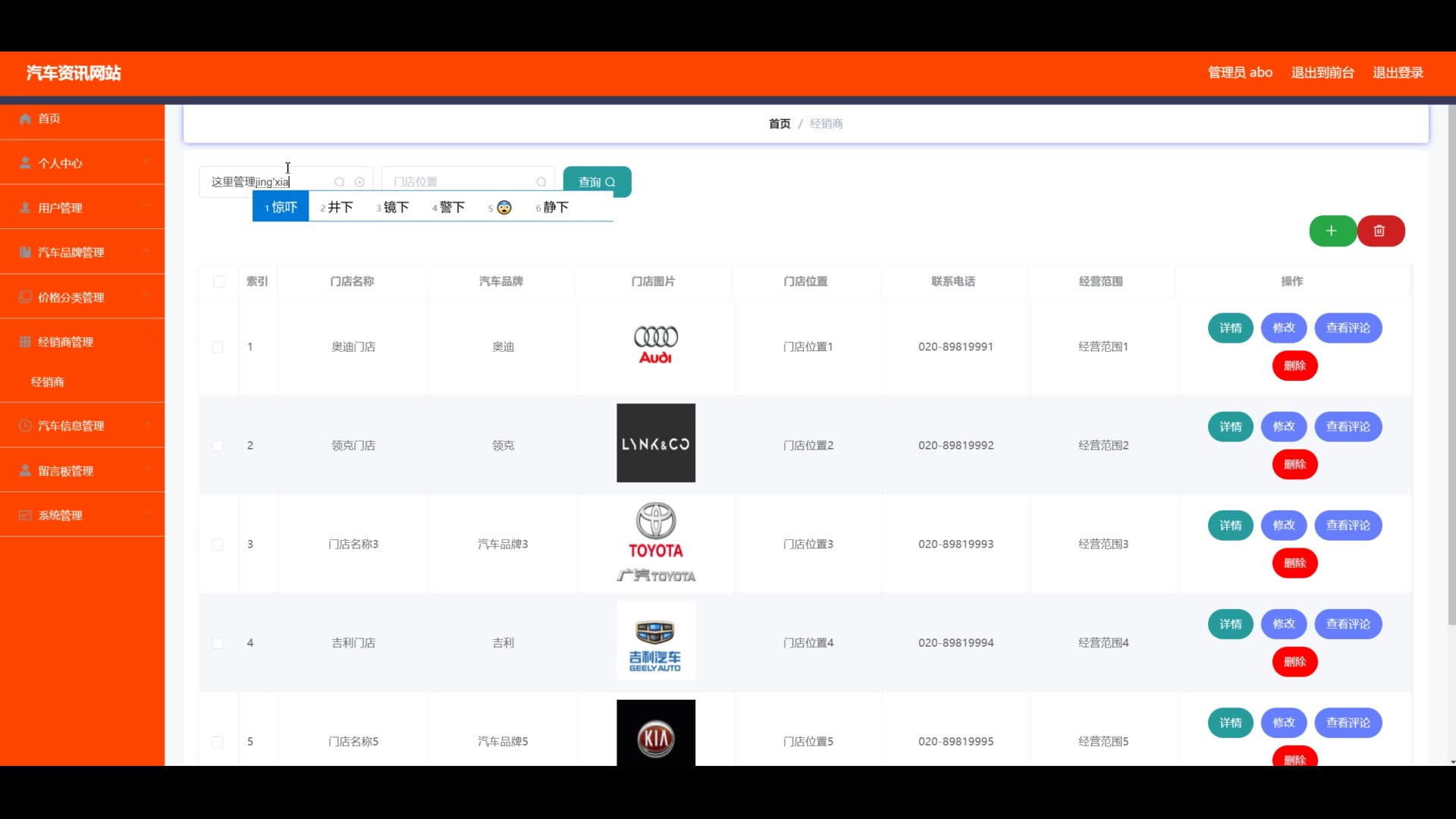Click the person icon beside 个人中心
Viewport: 1456px width, 819px height.
(x=25, y=163)
